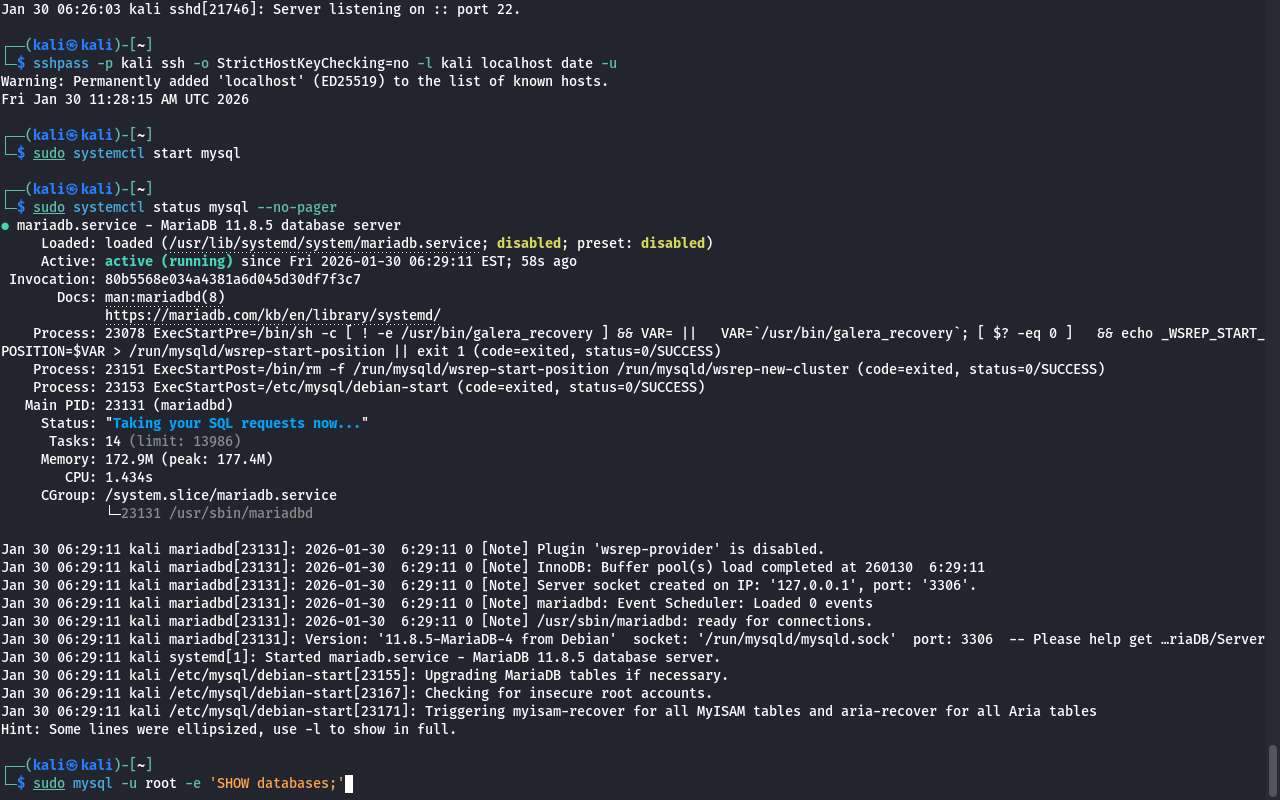Click the 'Hint: Some lines were ellipsized' line
The width and height of the screenshot is (1280, 800).
228,729
